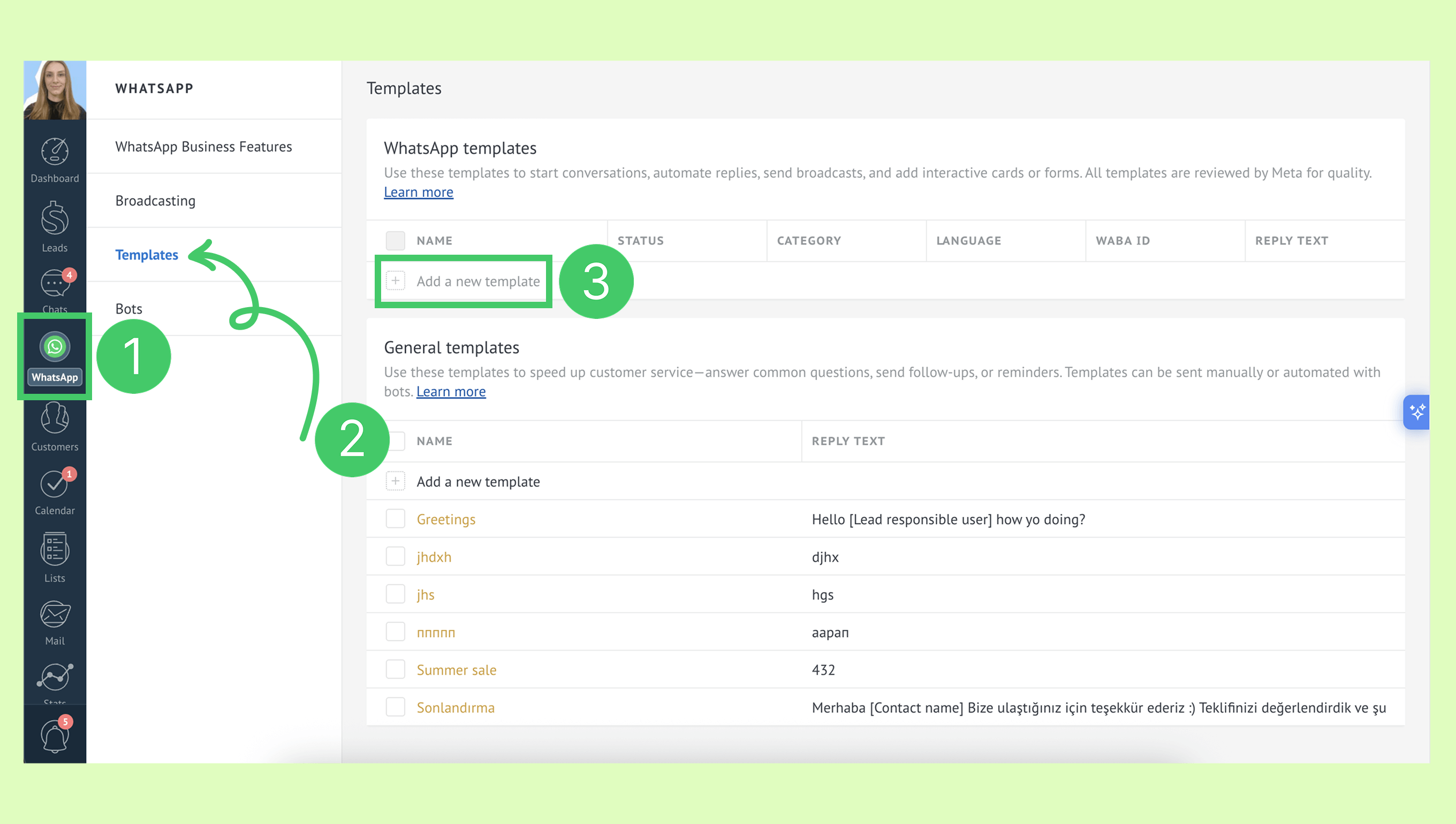Click the Templates page title
This screenshot has width=1456, height=824.
[x=404, y=88]
